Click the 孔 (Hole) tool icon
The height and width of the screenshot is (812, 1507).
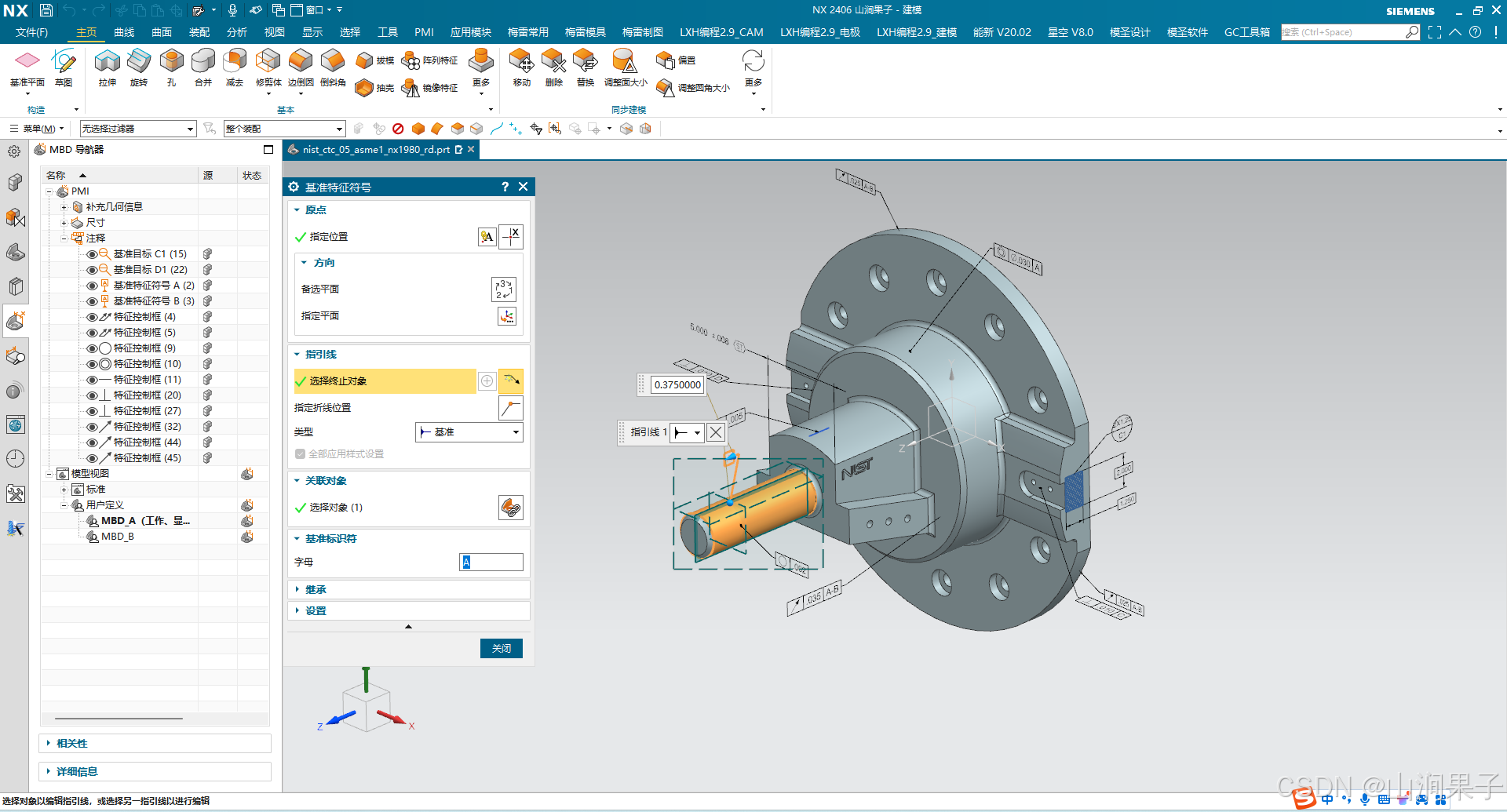pyautogui.click(x=171, y=67)
